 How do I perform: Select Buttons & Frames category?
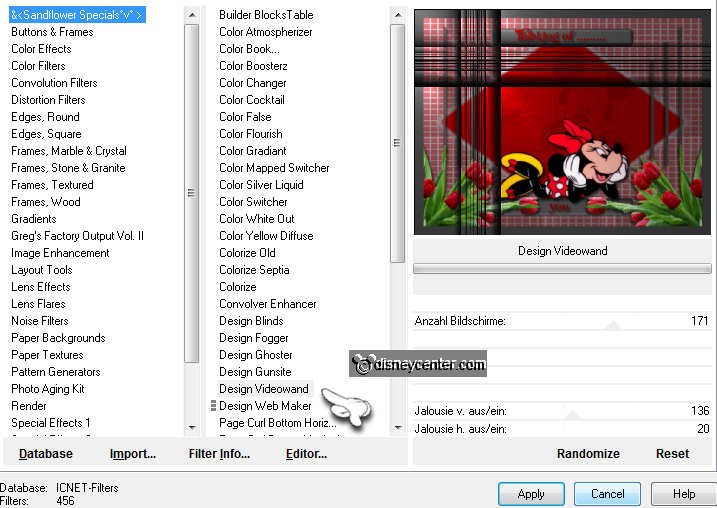(52, 32)
